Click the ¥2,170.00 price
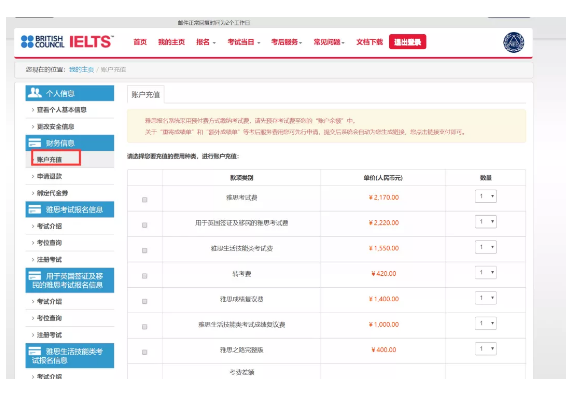 [384, 198]
